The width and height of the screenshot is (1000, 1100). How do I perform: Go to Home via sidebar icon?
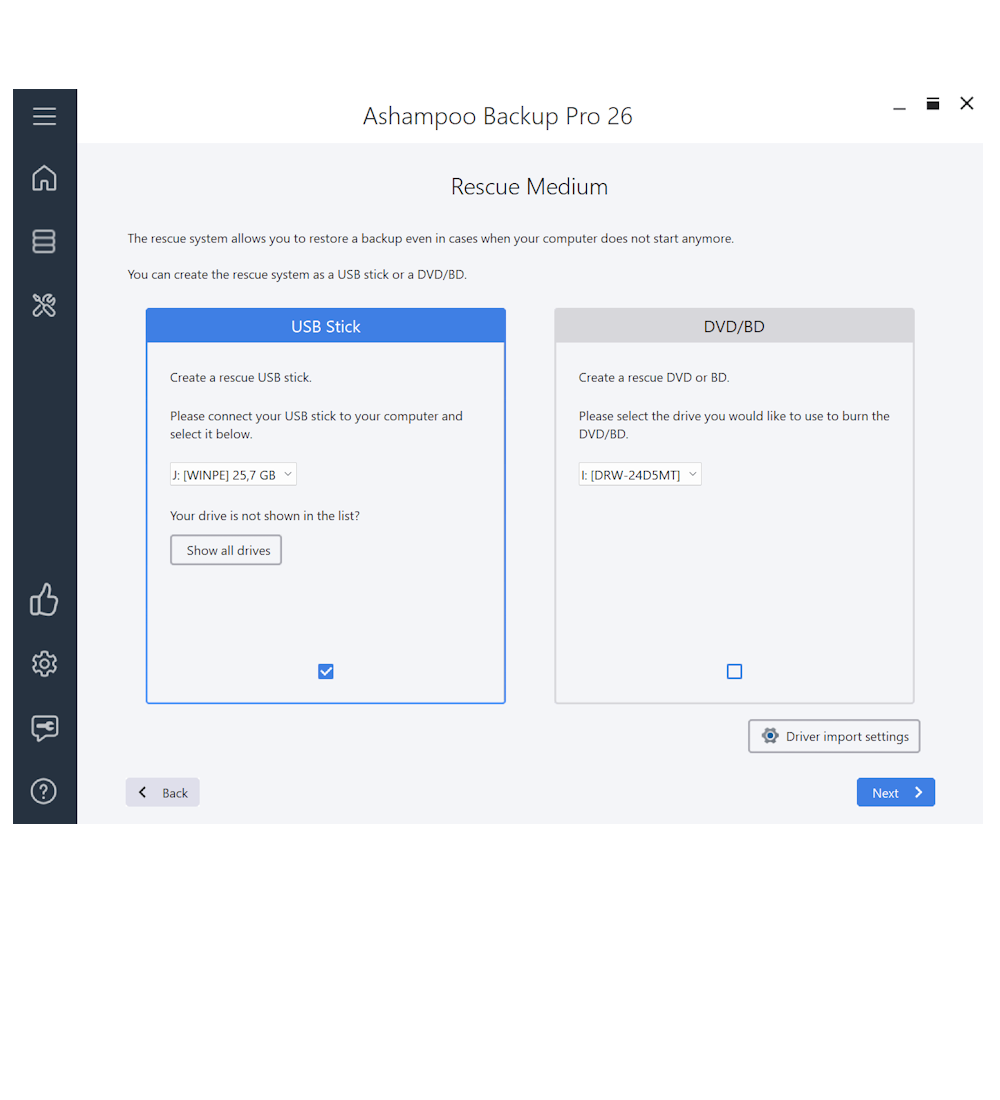pos(44,178)
